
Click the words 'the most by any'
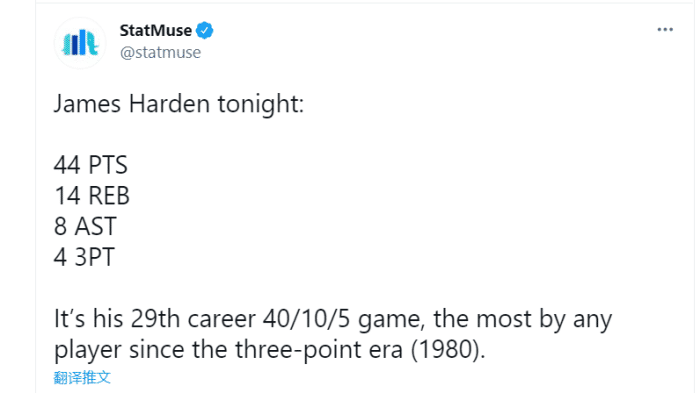523,319
